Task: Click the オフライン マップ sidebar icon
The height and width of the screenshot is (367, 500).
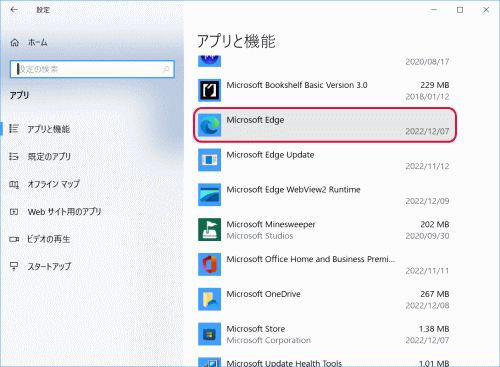Action: coord(14,184)
